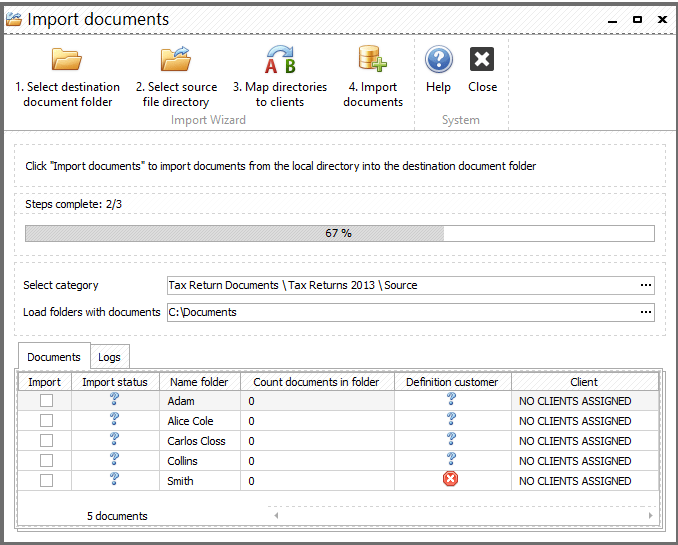Click Adam's definition customer question icon

pyautogui.click(x=451, y=399)
